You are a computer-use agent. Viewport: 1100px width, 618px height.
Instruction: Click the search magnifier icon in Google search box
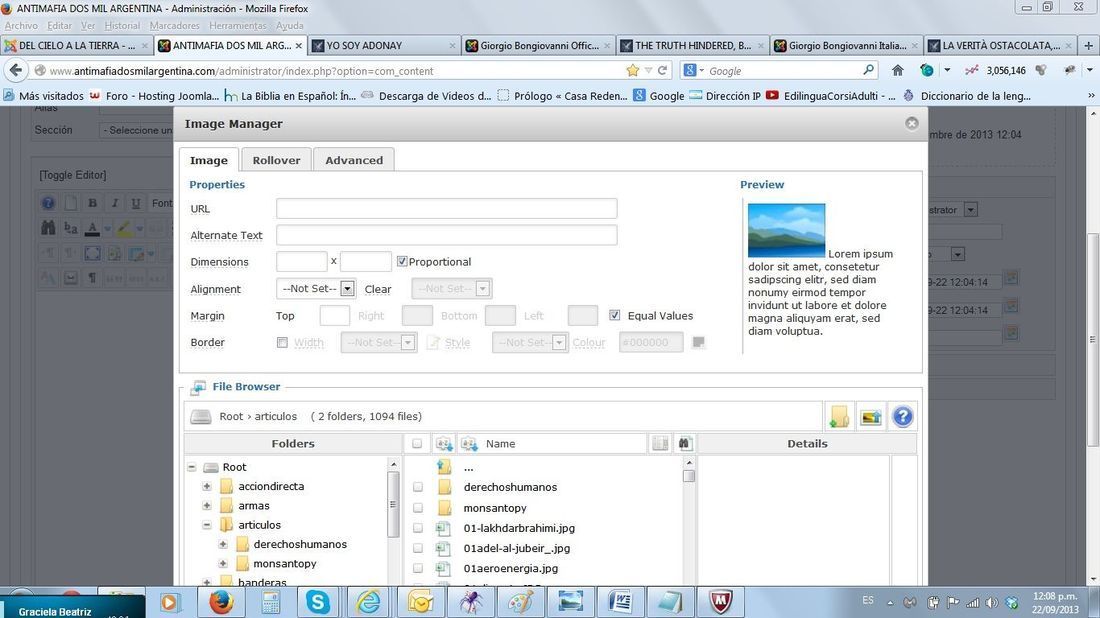click(868, 70)
